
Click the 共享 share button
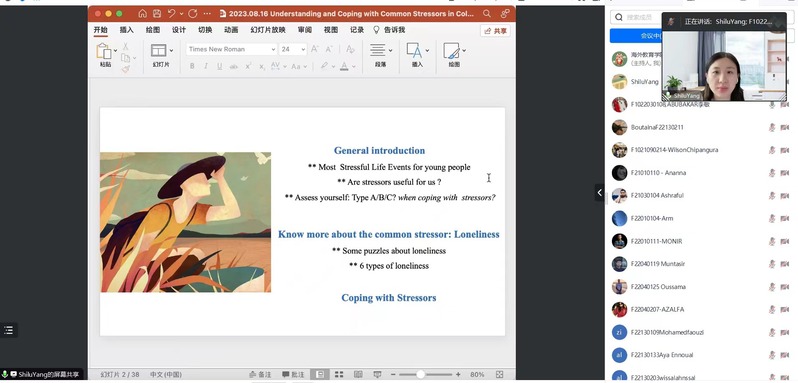pos(495,31)
